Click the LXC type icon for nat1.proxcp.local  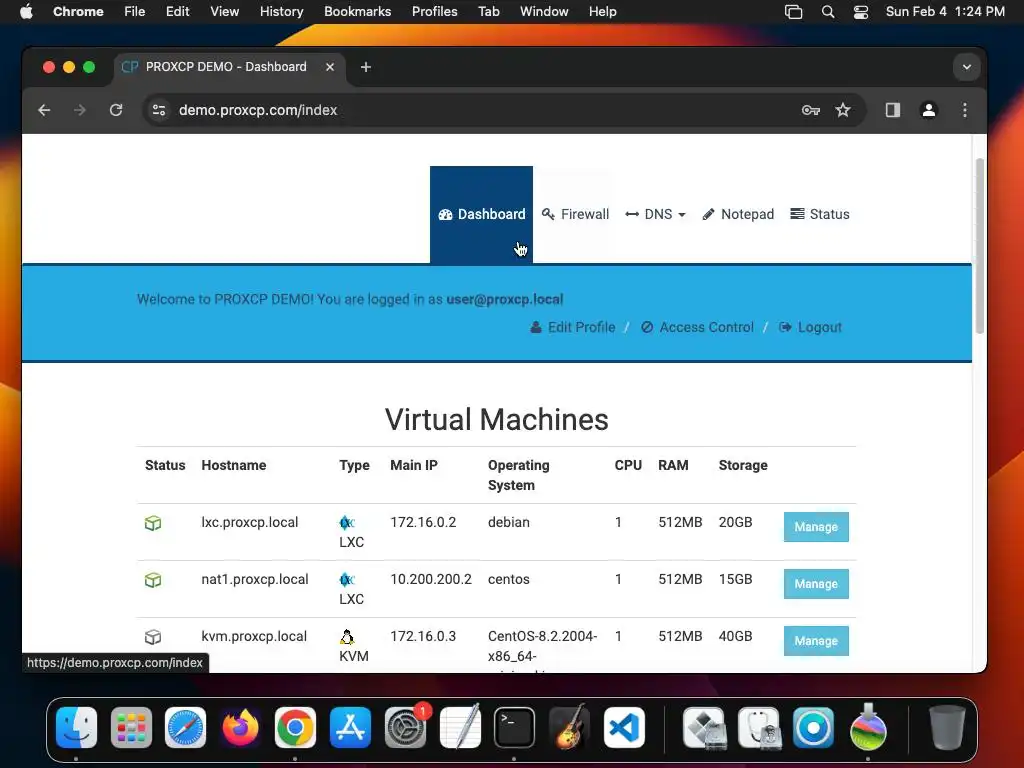[x=347, y=579]
